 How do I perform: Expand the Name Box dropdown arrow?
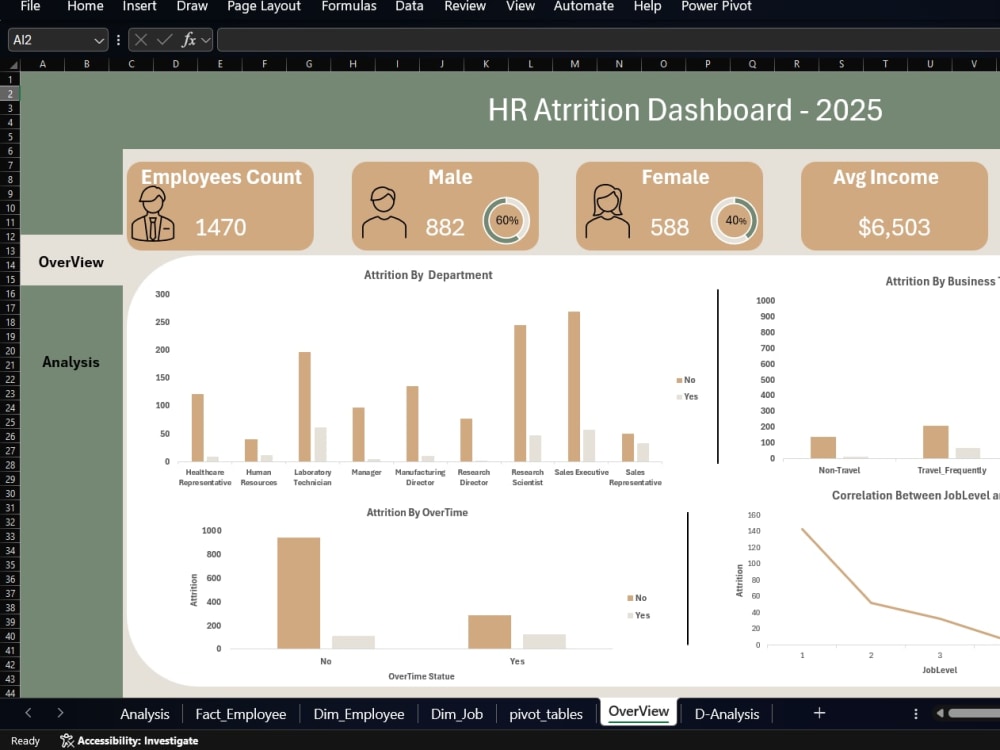click(x=99, y=41)
